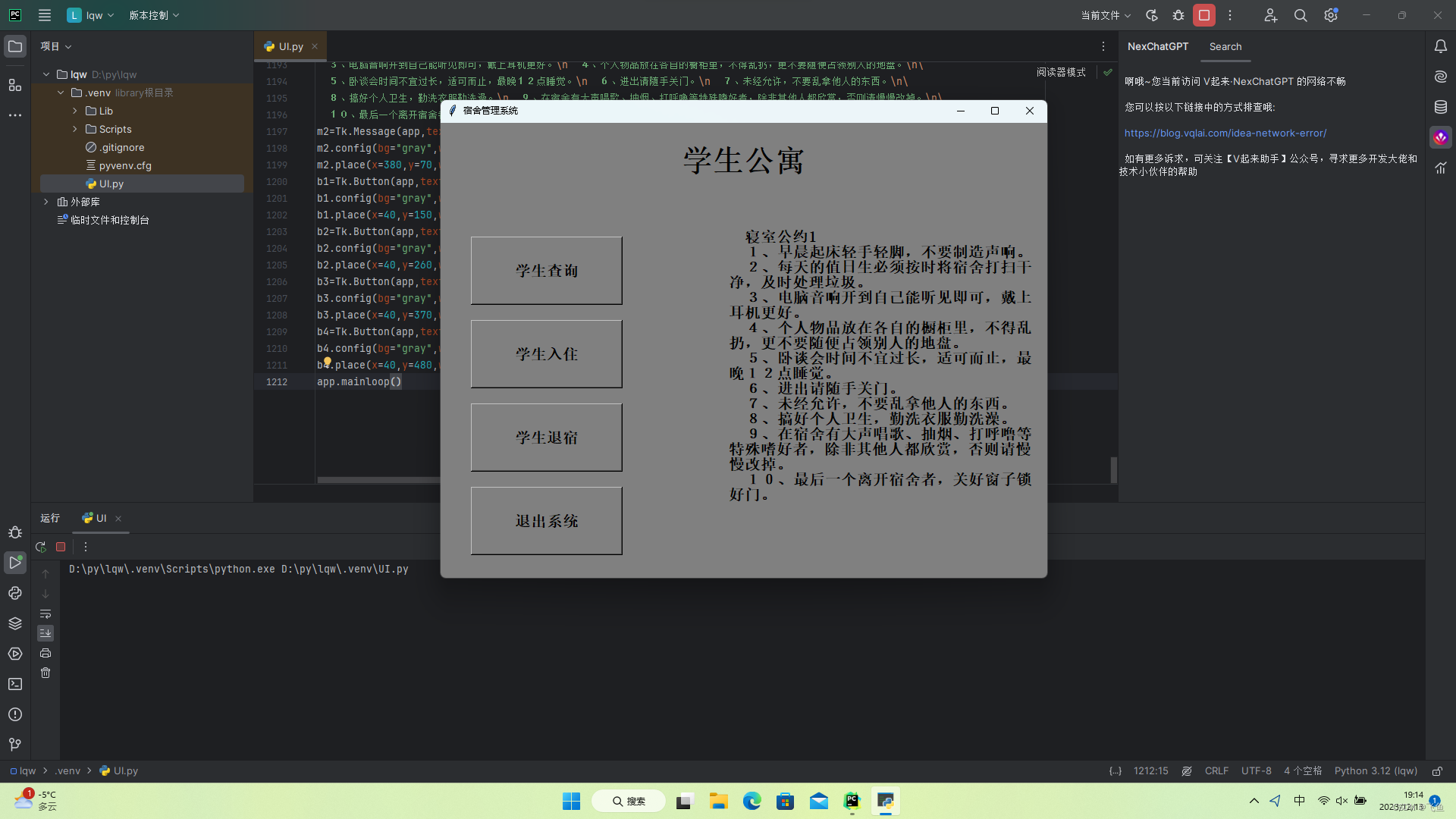Viewport: 1456px width, 819px height.
Task: Open the Project tool window folder icon
Action: click(x=15, y=46)
